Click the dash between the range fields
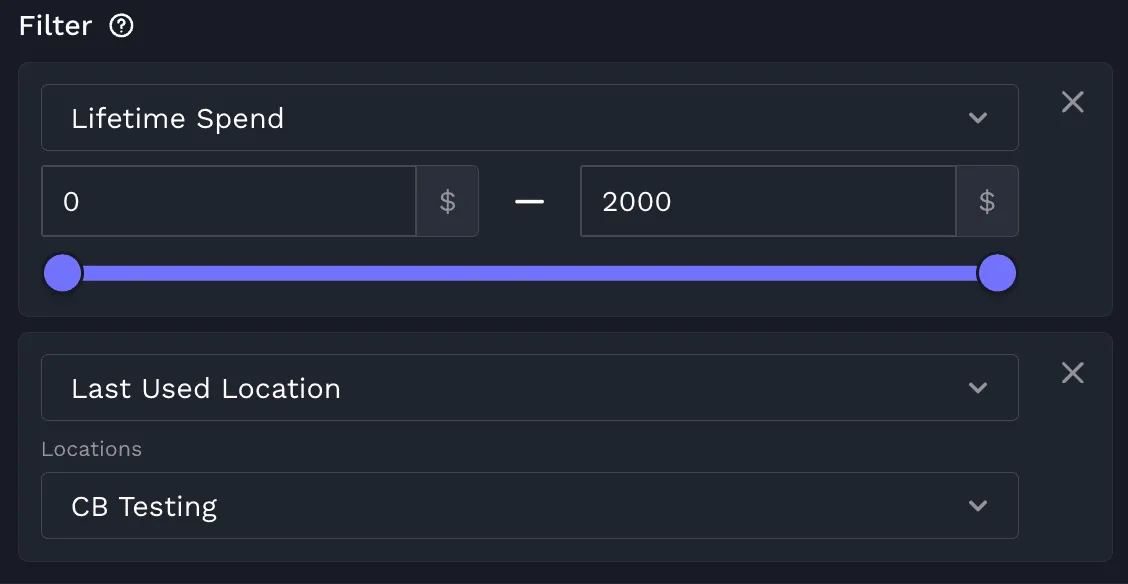The image size is (1128, 584). (x=529, y=201)
